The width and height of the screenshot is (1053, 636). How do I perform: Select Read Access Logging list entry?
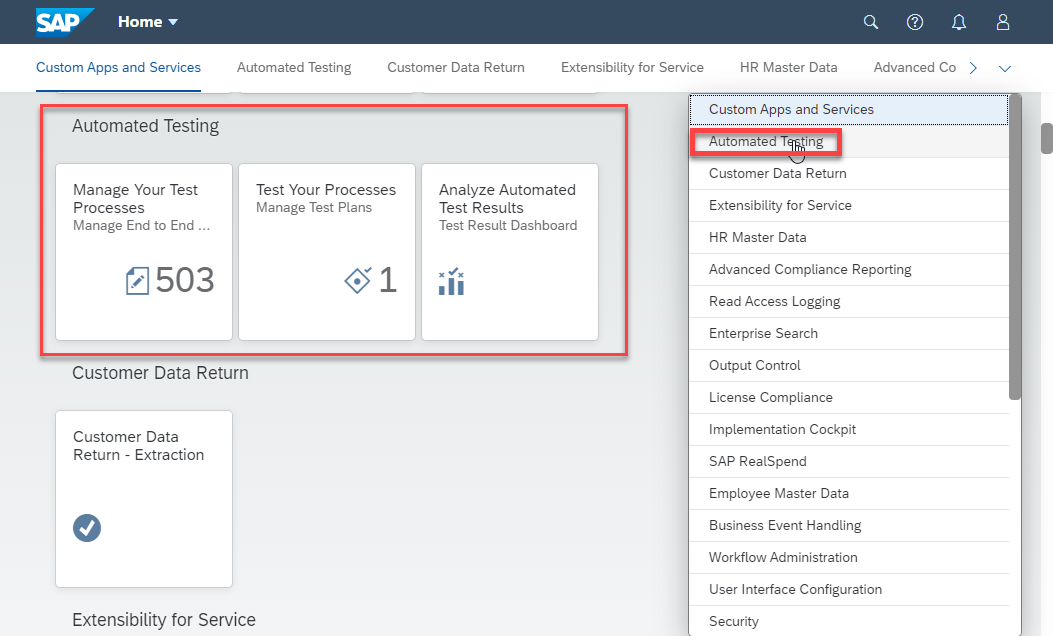pyautogui.click(x=849, y=302)
